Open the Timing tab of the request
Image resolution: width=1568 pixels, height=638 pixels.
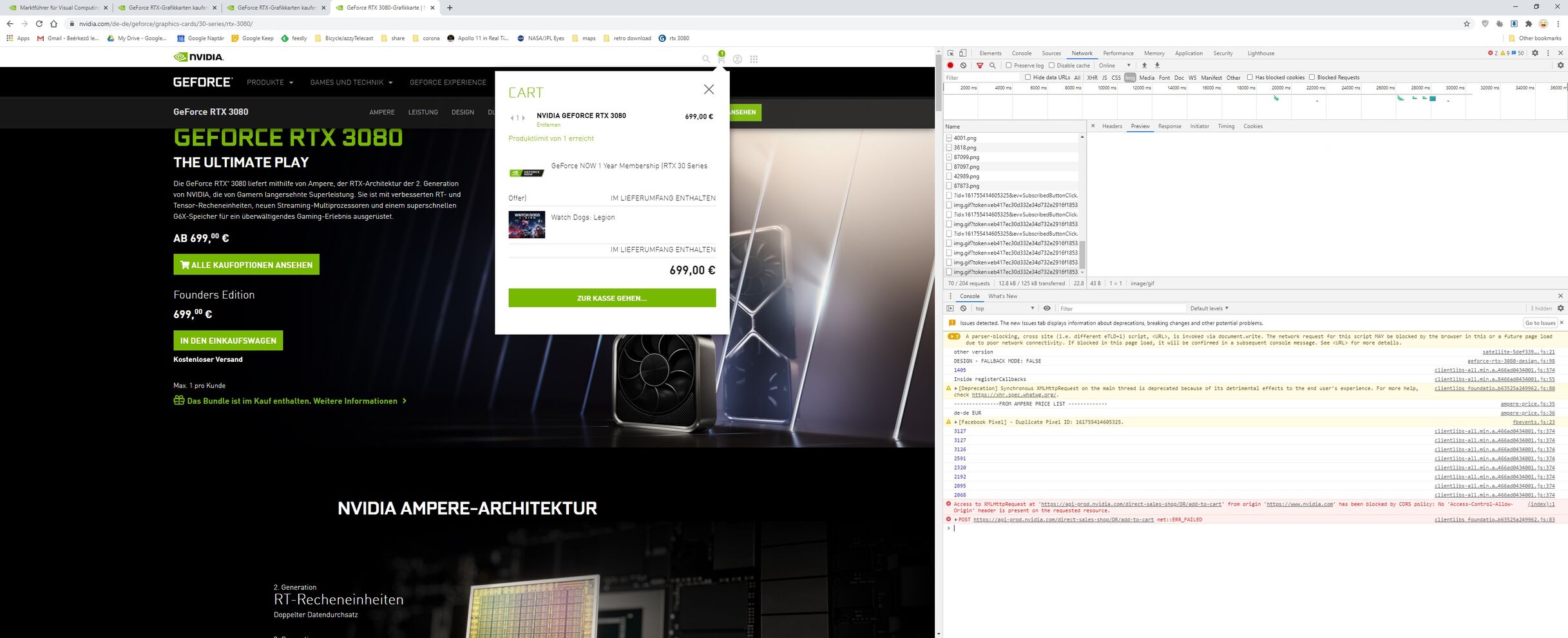click(1226, 126)
